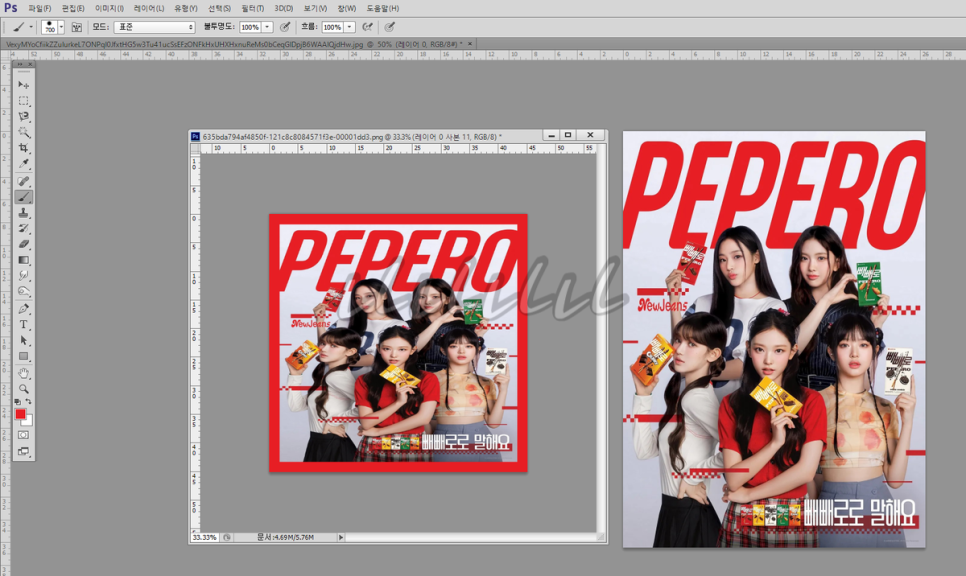Viewport: 966px width, 576px height.
Task: Swap foreground and background colors
Action: (28, 402)
